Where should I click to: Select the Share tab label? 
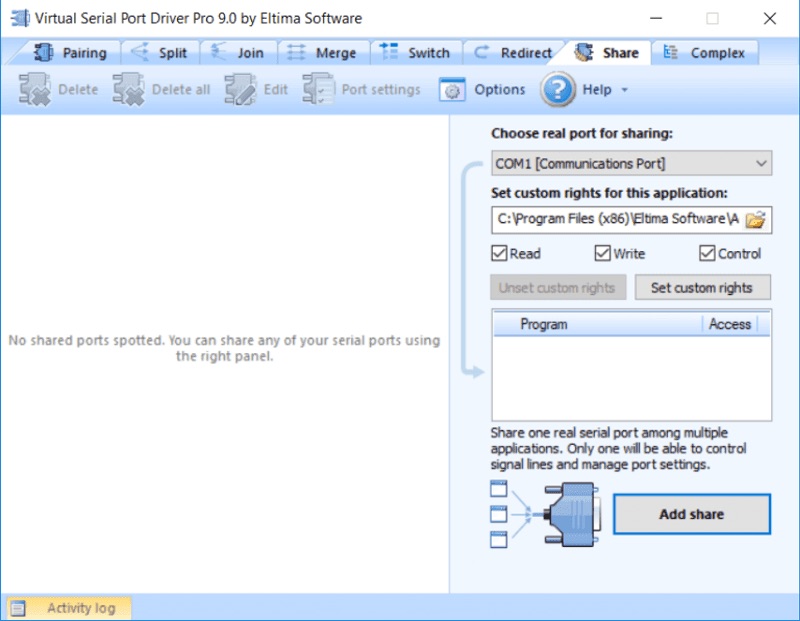point(620,53)
